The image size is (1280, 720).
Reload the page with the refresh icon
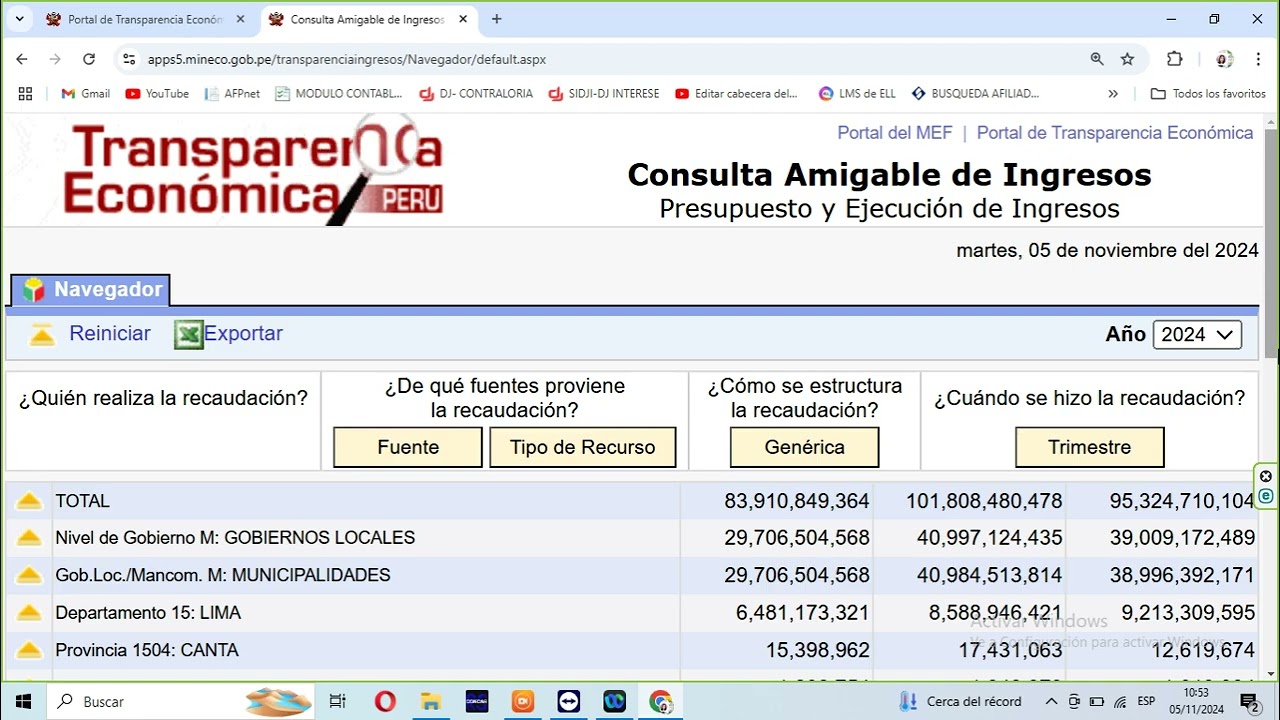[89, 59]
